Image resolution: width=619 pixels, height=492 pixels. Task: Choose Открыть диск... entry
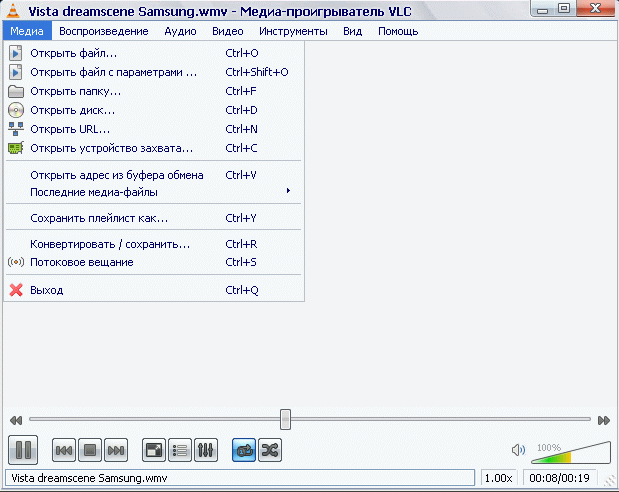pyautogui.click(x=154, y=110)
